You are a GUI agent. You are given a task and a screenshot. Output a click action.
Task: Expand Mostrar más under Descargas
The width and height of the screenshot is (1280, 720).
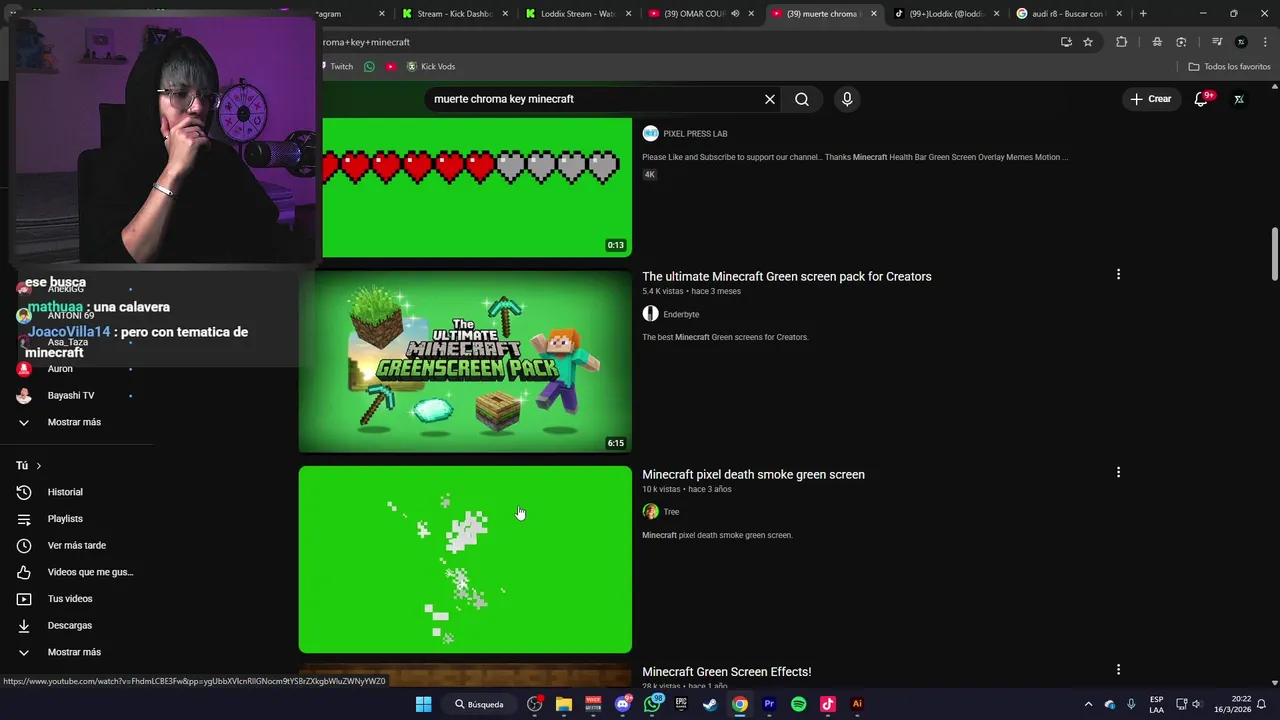coord(74,652)
